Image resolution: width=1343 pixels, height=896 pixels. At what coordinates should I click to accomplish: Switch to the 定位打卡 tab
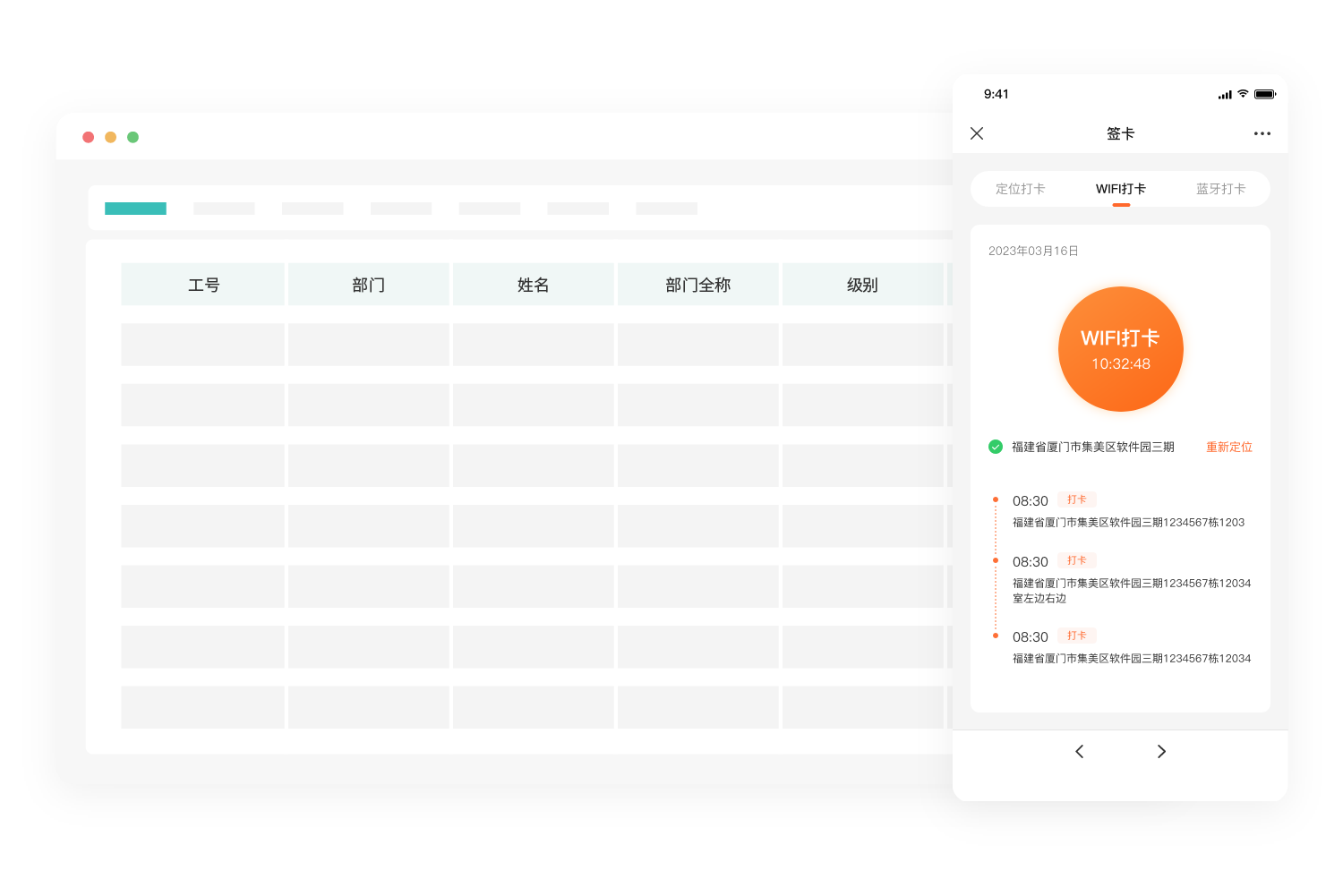(1020, 189)
